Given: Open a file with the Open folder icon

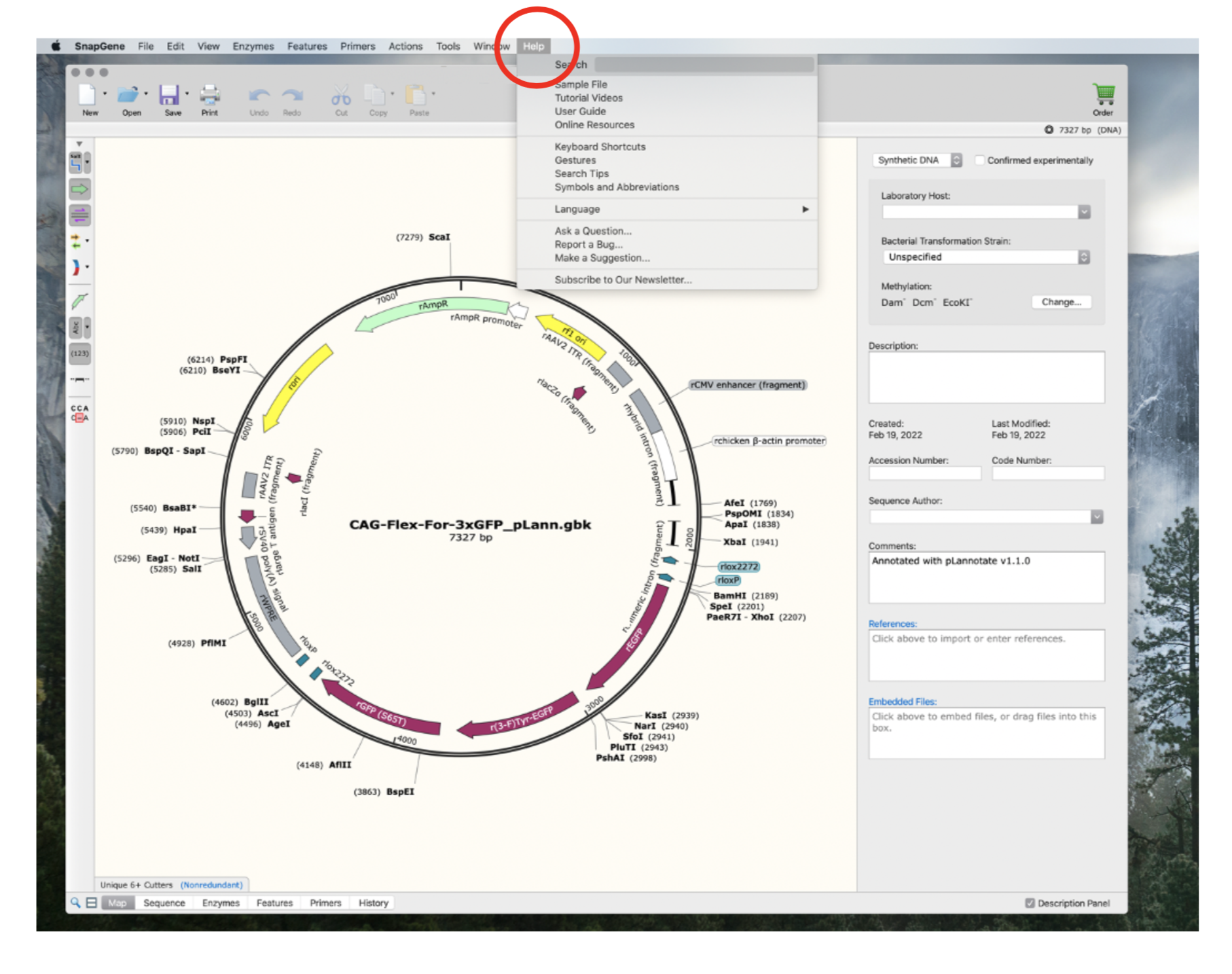Looking at the screenshot, I should point(128,96).
